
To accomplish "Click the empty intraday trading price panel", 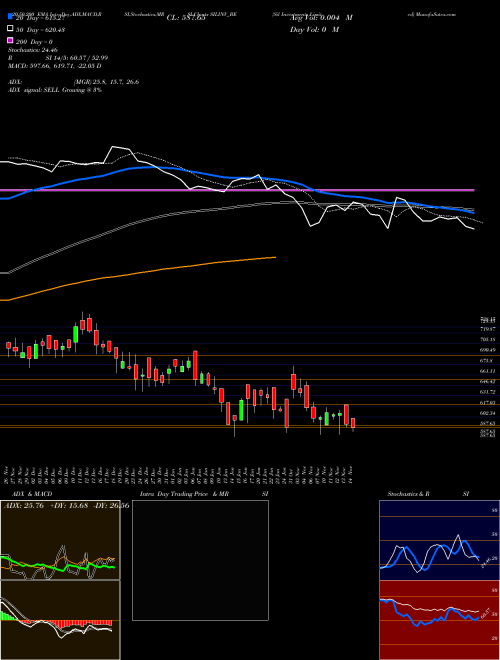I will click(x=200, y=560).
